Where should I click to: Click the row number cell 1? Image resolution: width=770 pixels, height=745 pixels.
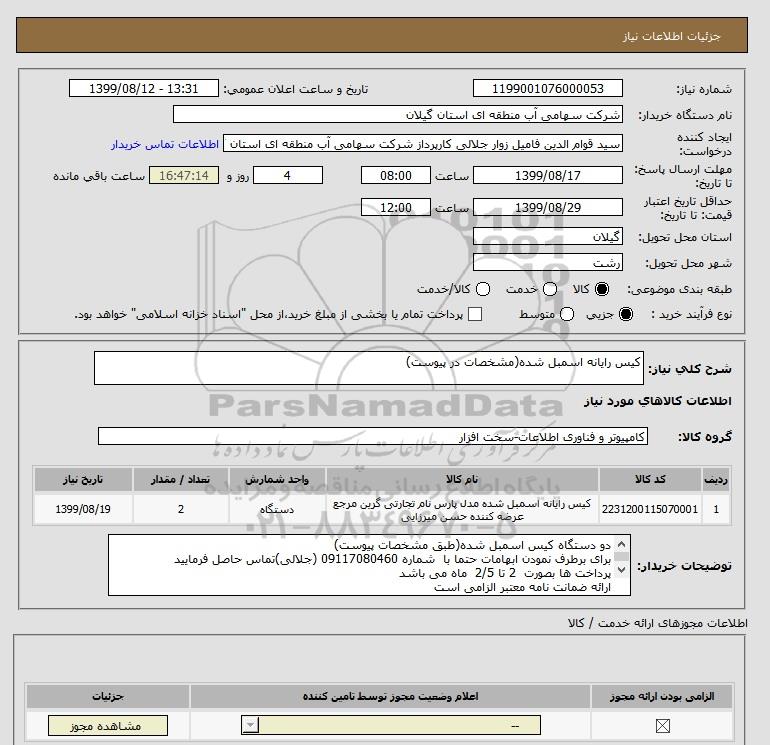click(x=715, y=509)
